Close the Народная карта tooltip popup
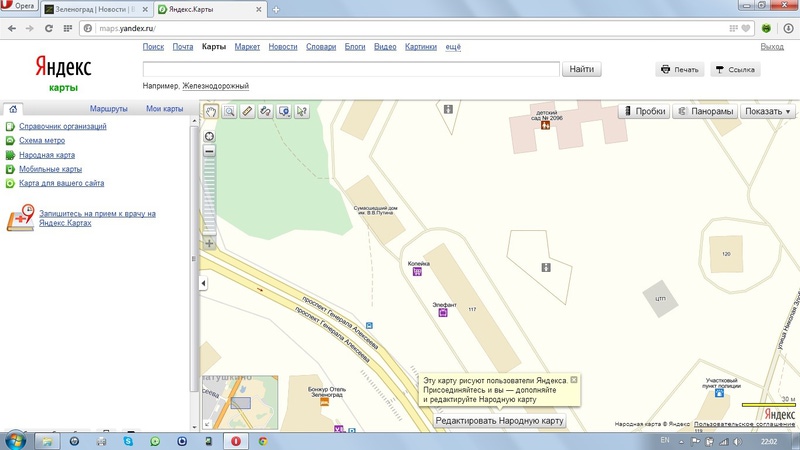This screenshot has height=450, width=800. [574, 380]
